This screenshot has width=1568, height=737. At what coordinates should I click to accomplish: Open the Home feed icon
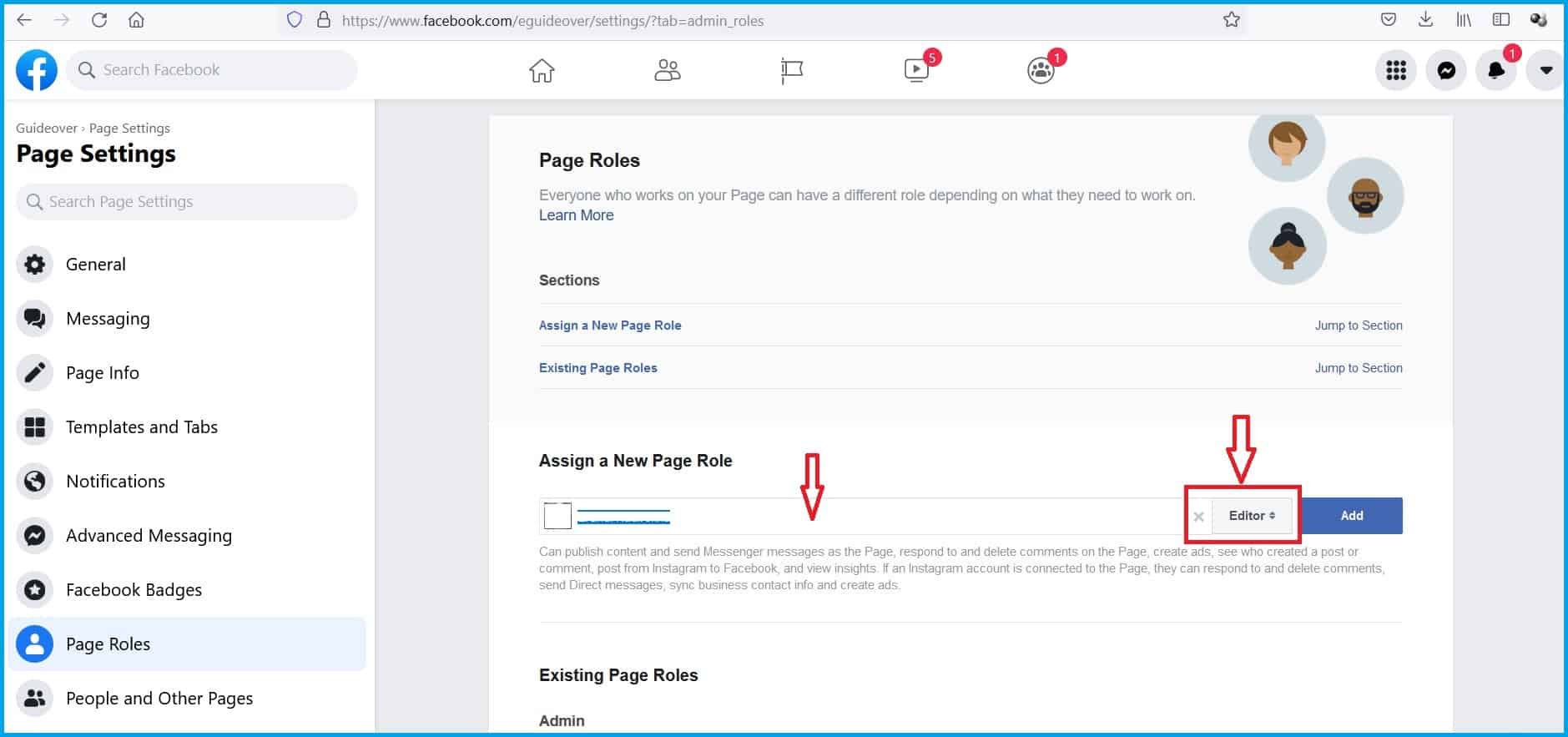pos(542,70)
